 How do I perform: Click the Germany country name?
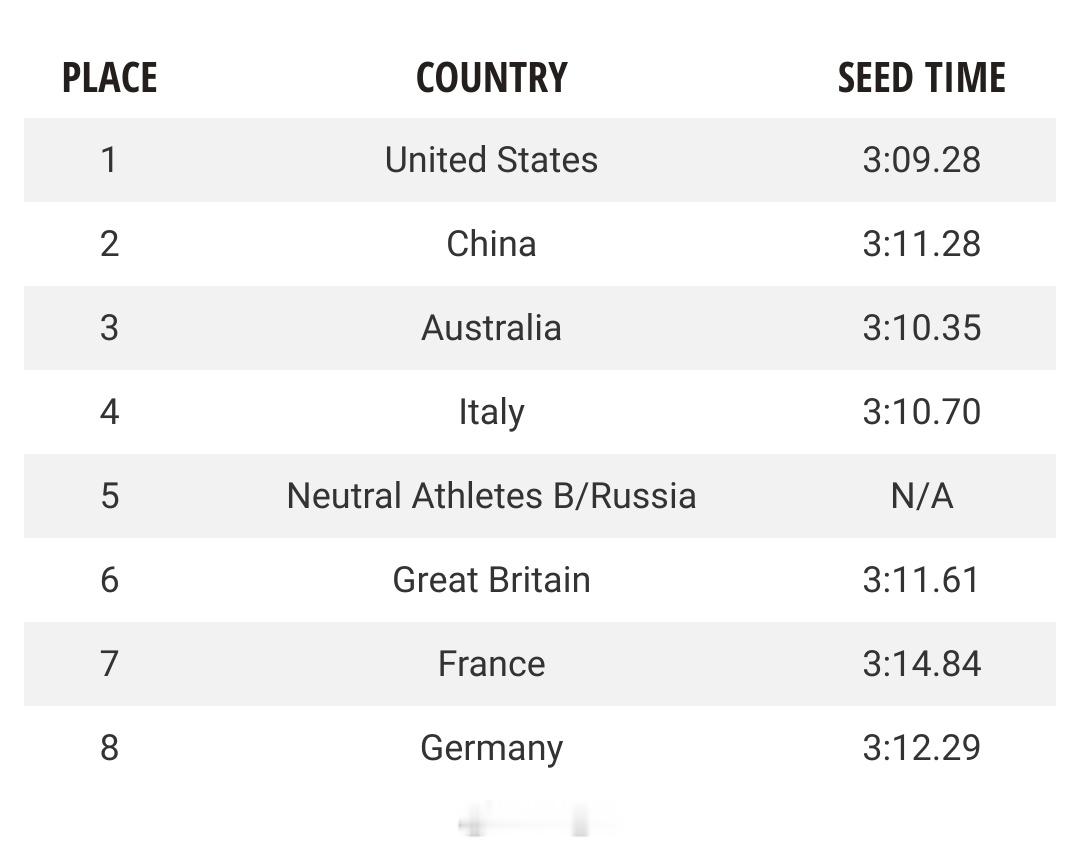pyautogui.click(x=491, y=749)
